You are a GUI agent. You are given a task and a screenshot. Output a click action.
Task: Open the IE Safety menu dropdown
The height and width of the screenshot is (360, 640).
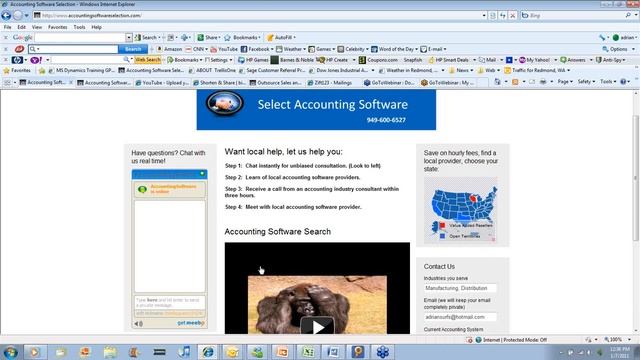[587, 82]
